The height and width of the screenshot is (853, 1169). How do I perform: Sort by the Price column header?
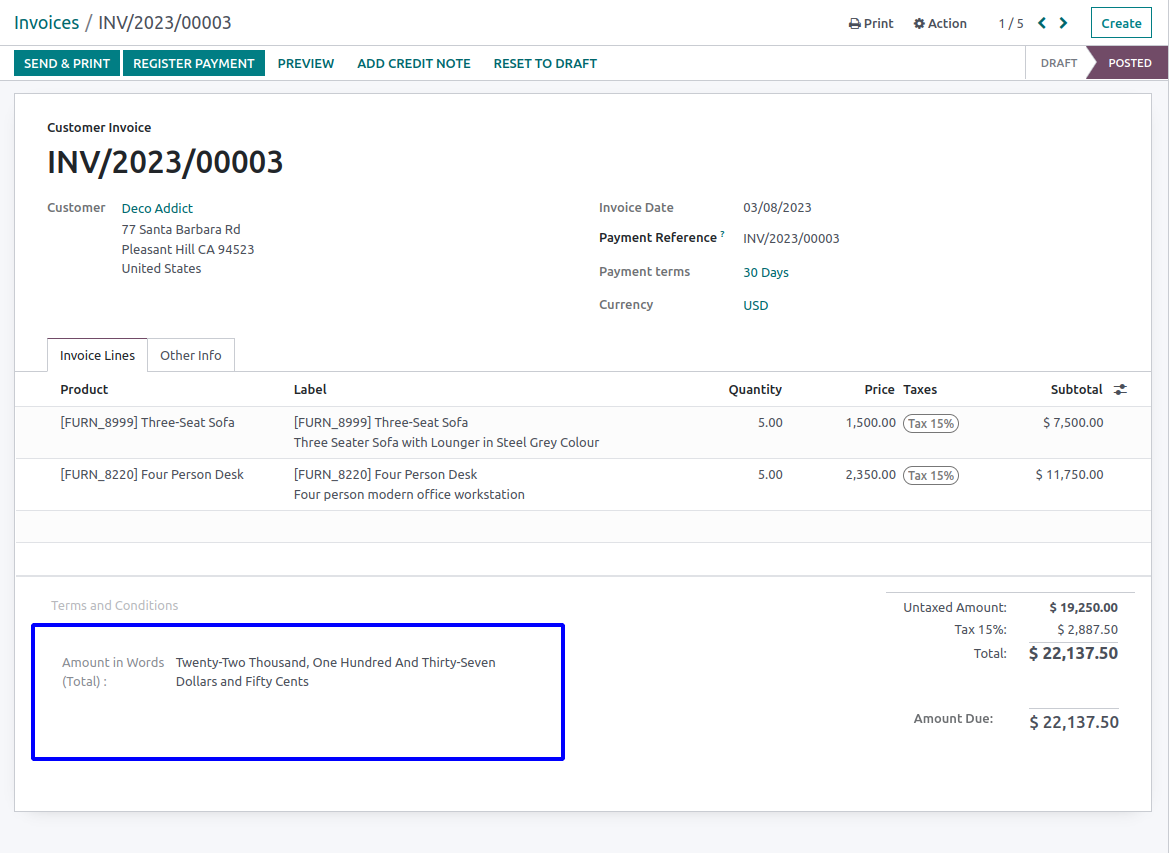[880, 389]
